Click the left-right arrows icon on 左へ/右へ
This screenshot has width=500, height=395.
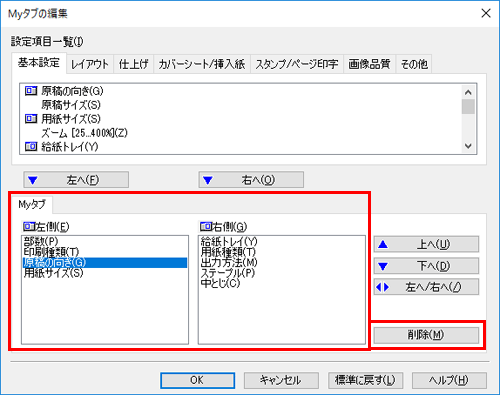(x=382, y=287)
